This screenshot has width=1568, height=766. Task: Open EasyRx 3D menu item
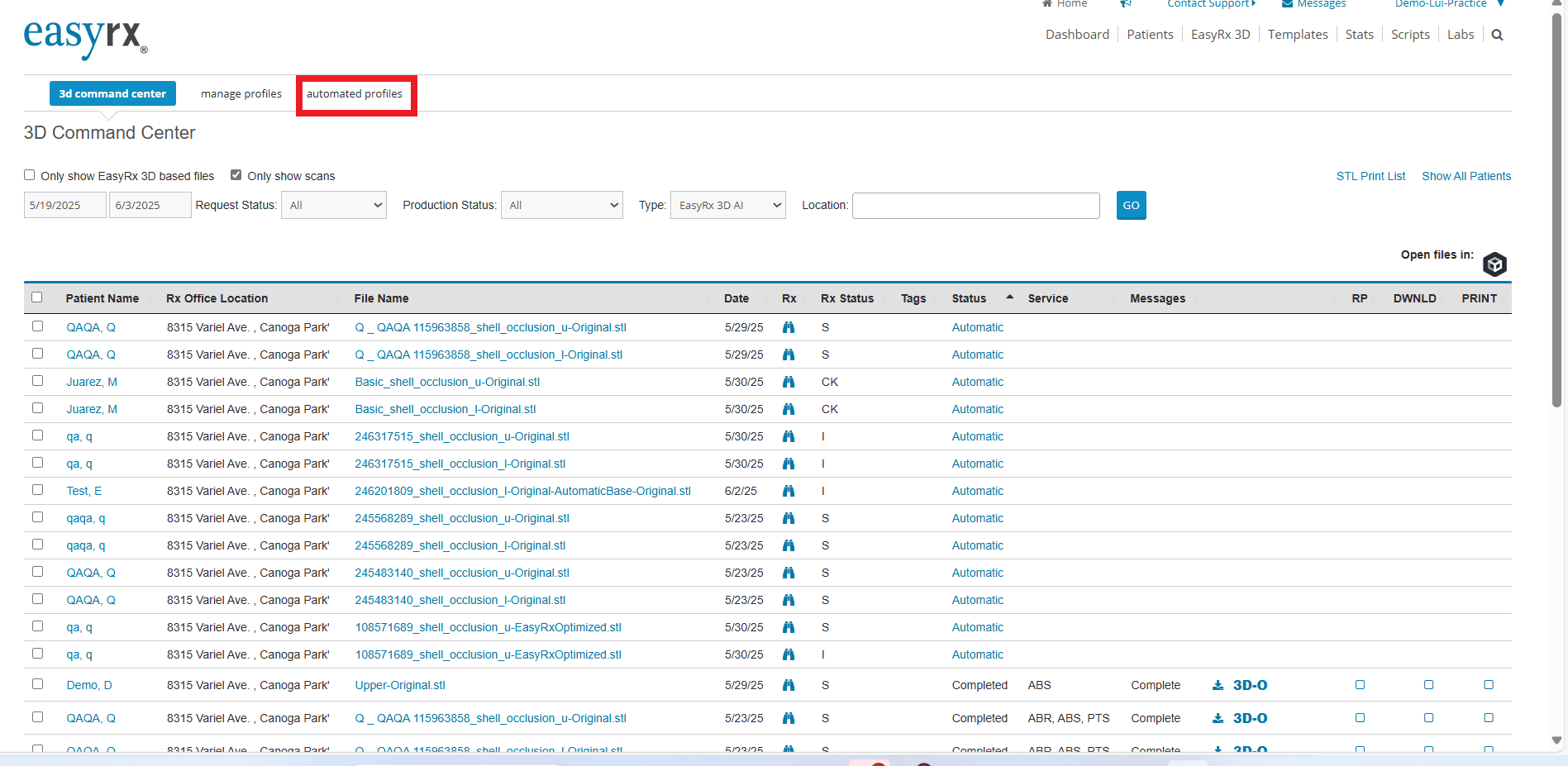[x=1220, y=35]
